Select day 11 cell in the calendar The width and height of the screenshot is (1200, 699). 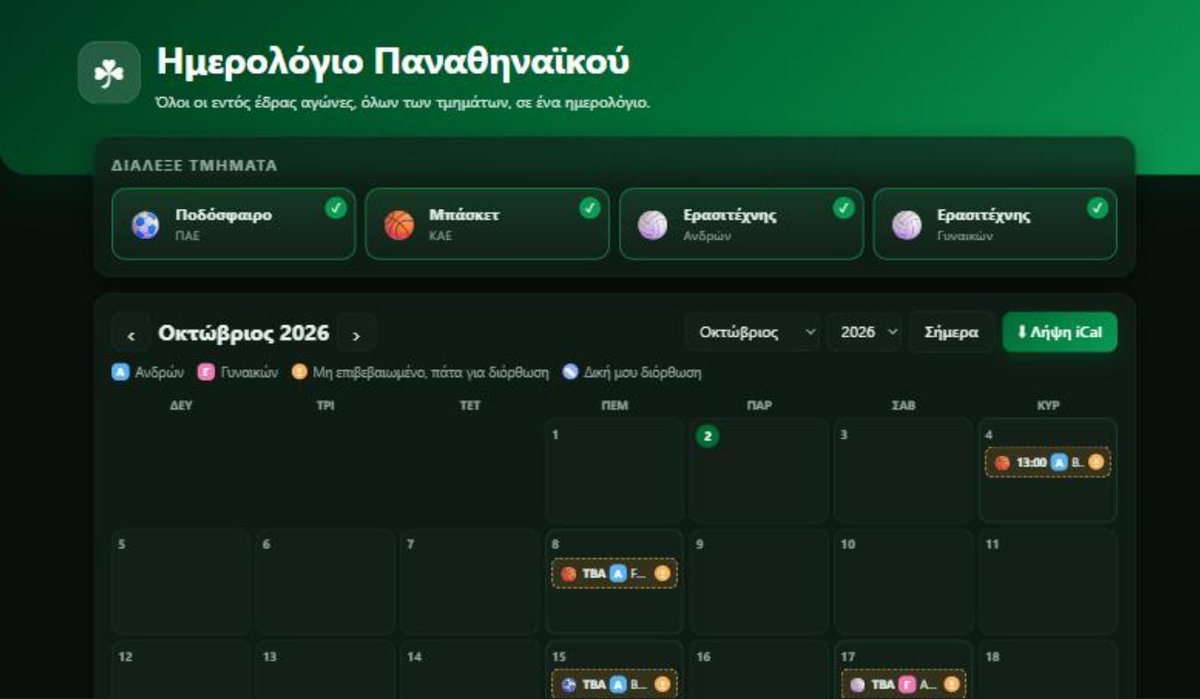pyautogui.click(x=1048, y=581)
